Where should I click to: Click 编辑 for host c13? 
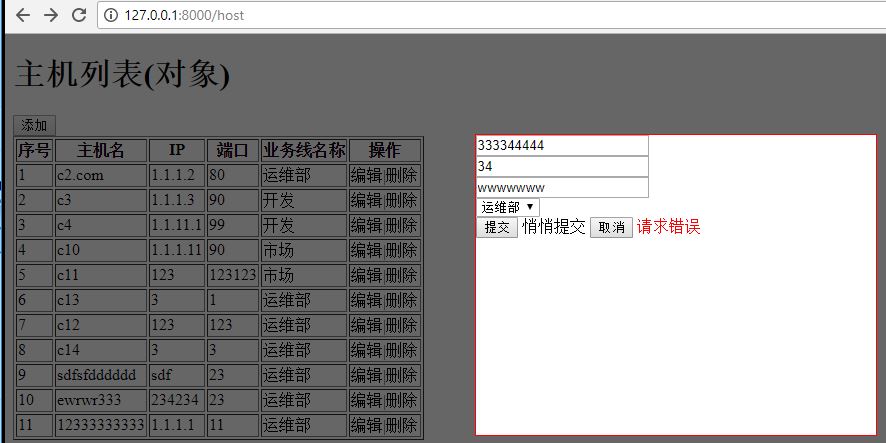click(x=367, y=300)
